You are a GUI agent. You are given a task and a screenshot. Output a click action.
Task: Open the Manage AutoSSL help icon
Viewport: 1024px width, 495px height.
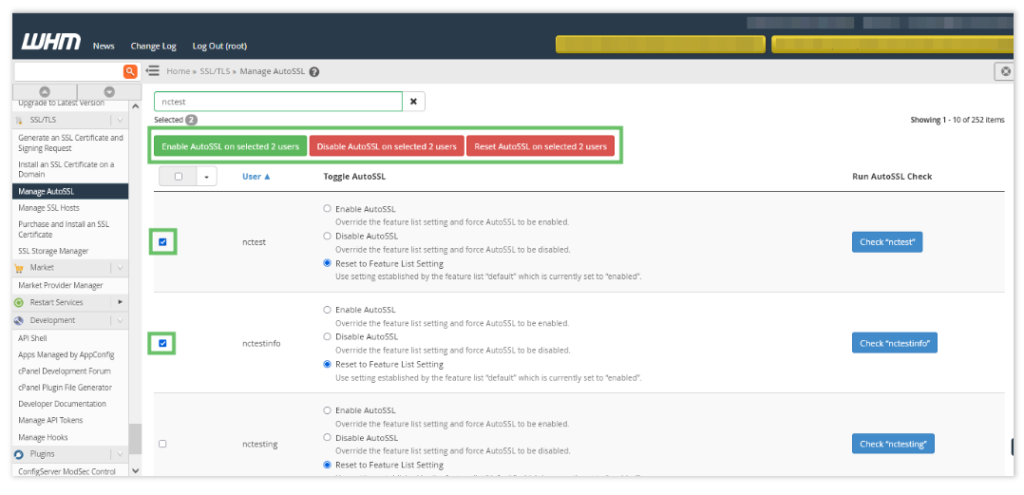tap(314, 72)
